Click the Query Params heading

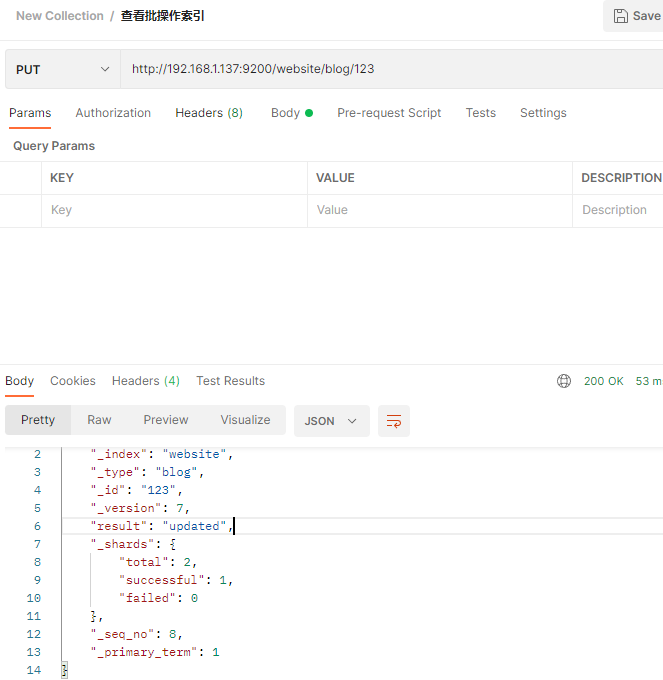pos(54,146)
